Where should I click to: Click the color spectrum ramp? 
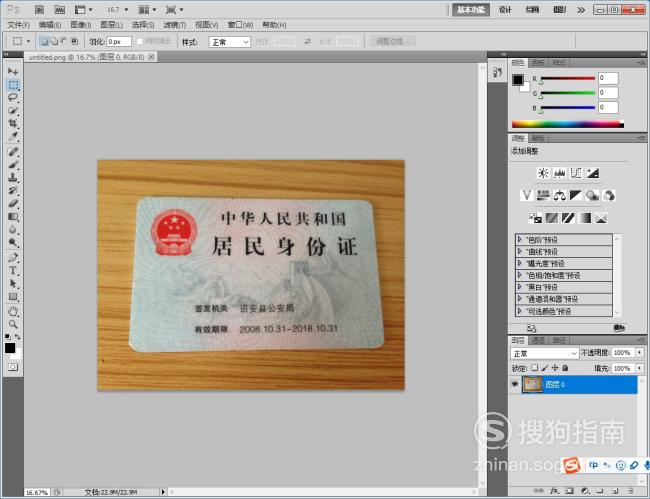(x=568, y=124)
